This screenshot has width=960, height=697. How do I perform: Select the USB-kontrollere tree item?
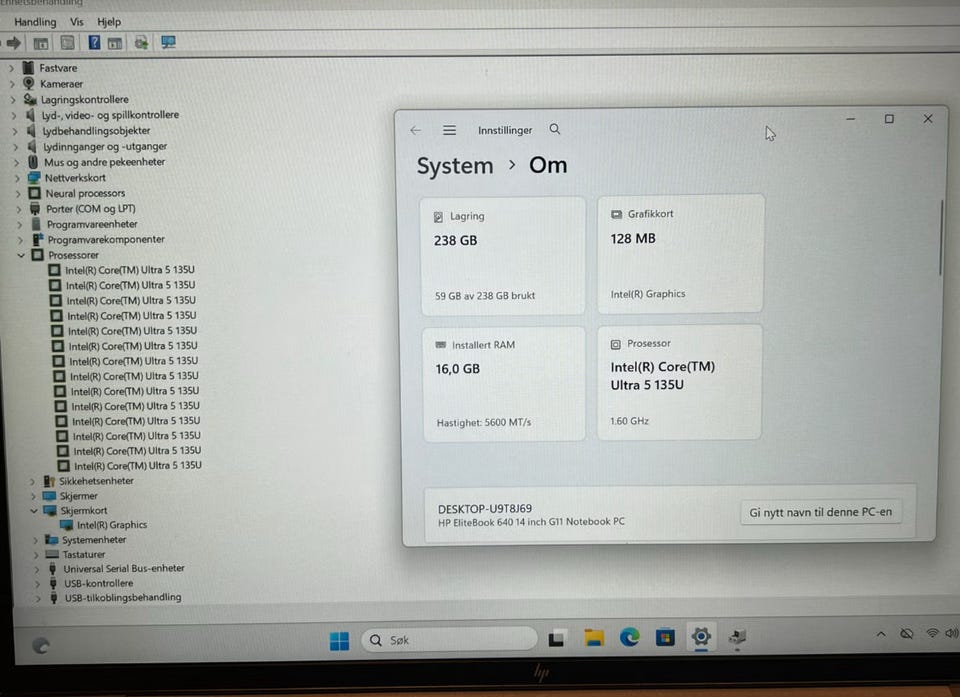99,584
